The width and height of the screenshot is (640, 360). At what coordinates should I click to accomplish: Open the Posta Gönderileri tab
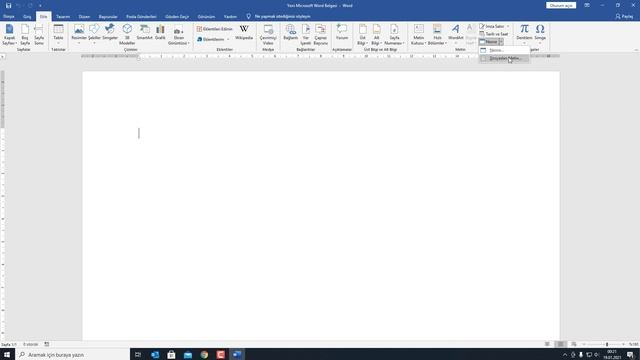click(x=141, y=17)
